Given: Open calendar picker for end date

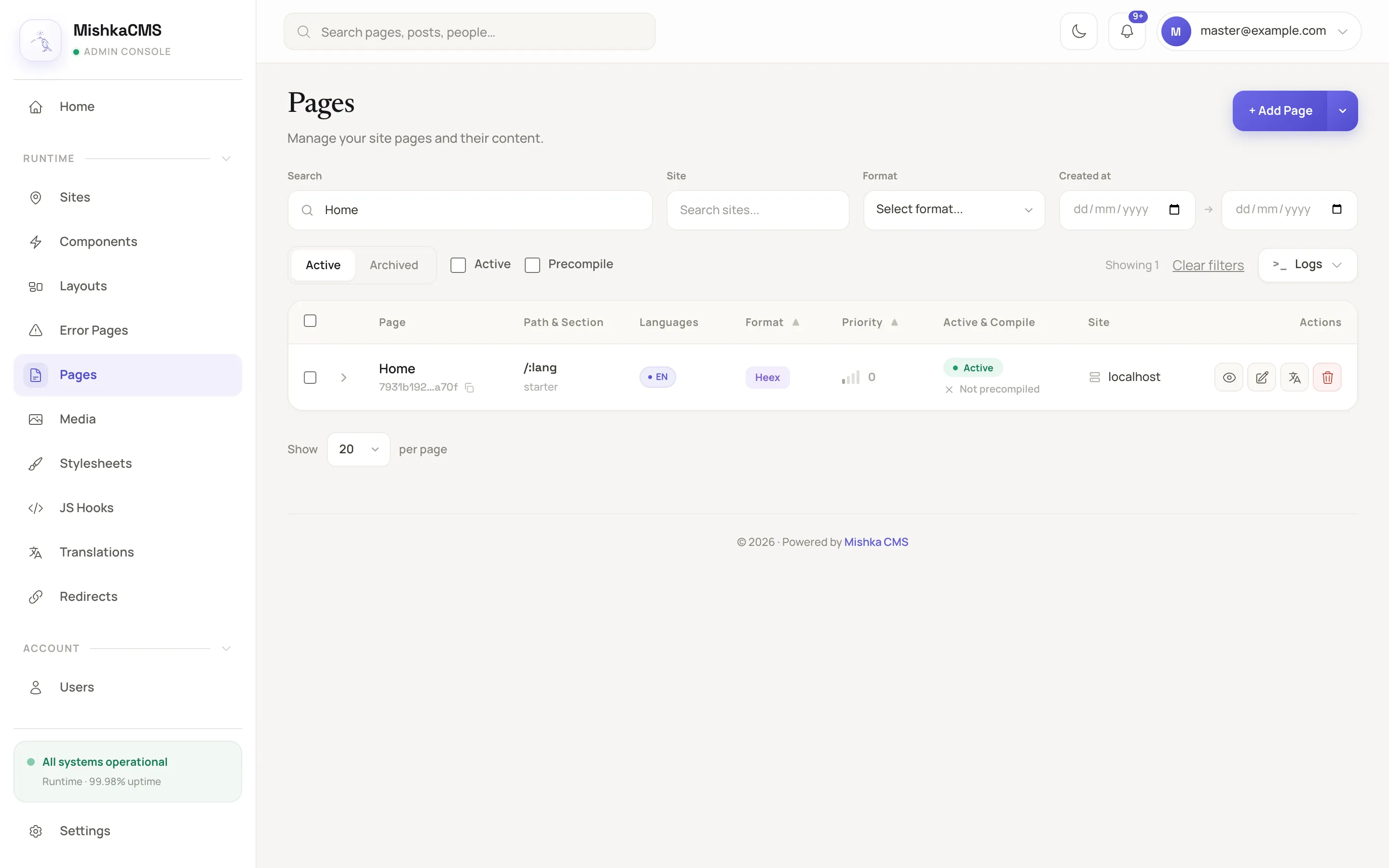Looking at the screenshot, I should click(1337, 210).
